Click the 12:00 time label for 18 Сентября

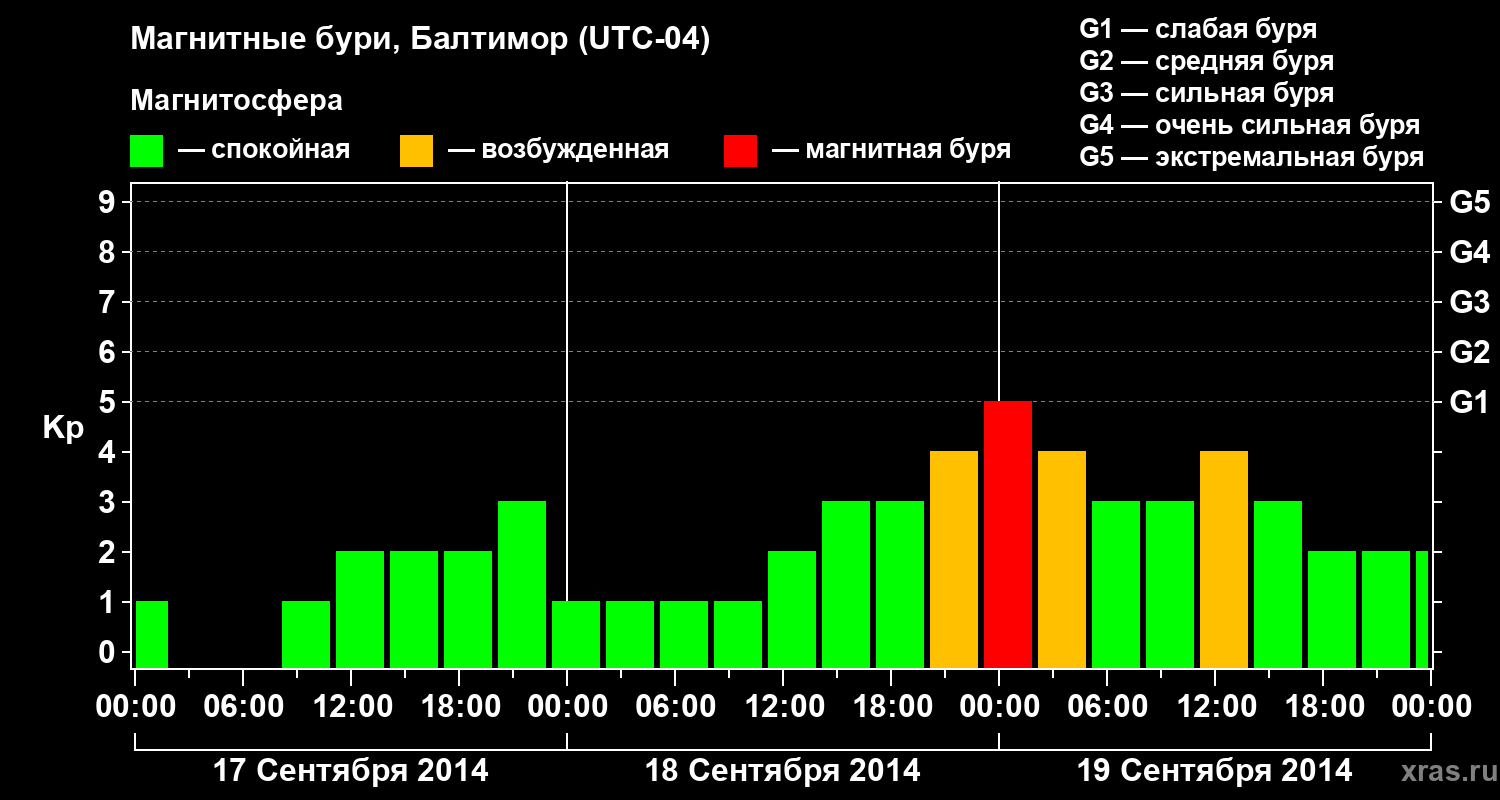[783, 707]
